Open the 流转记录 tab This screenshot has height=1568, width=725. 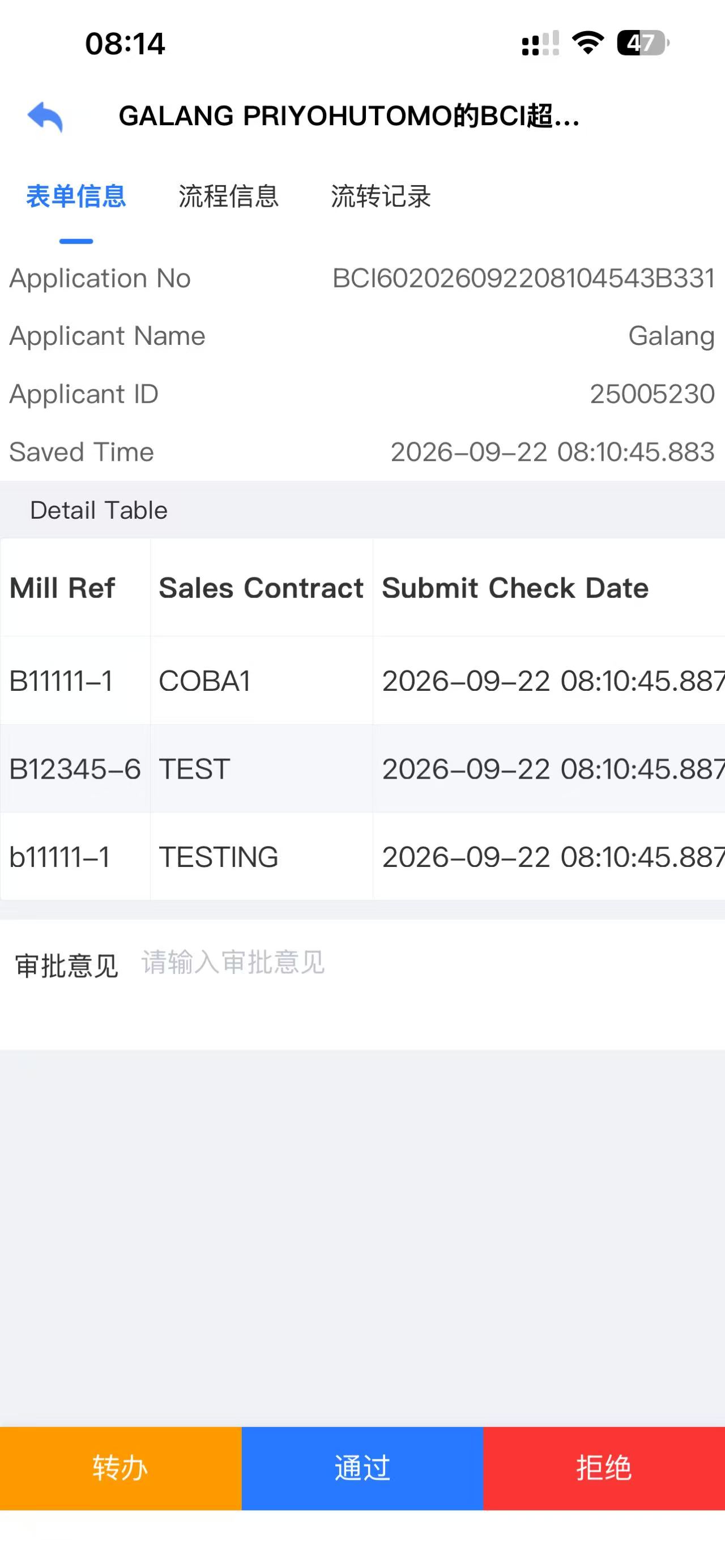381,196
